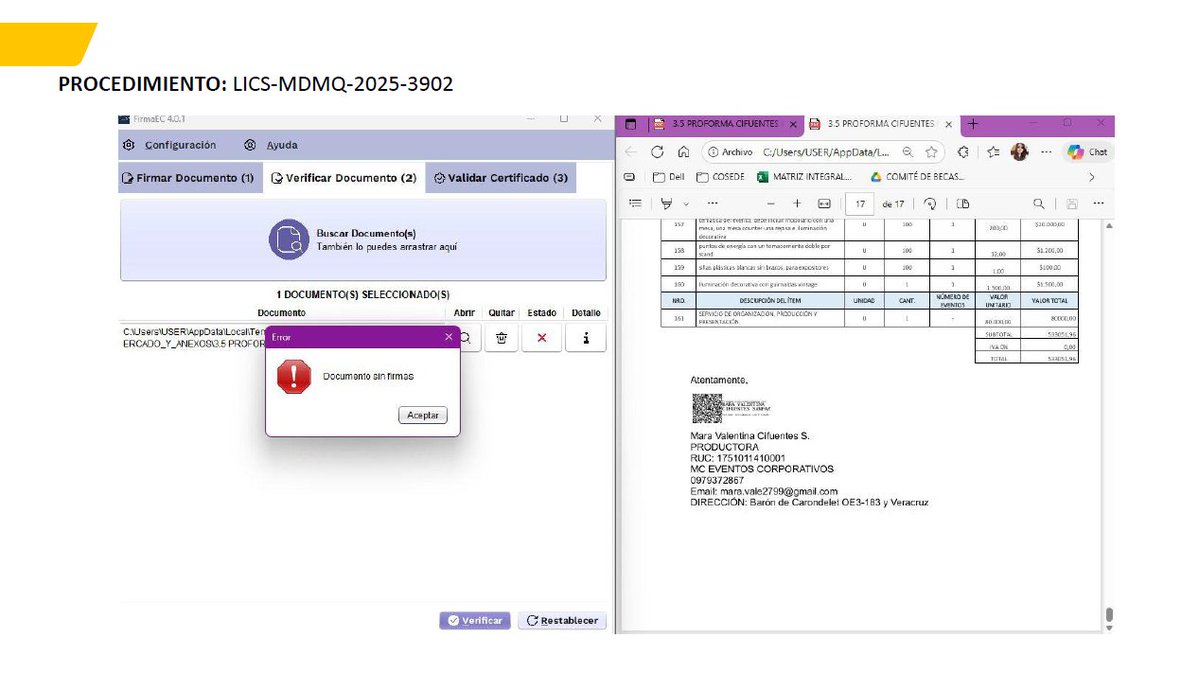
Task: Go to Validar Certificado (3) tab
Action: 501,178
